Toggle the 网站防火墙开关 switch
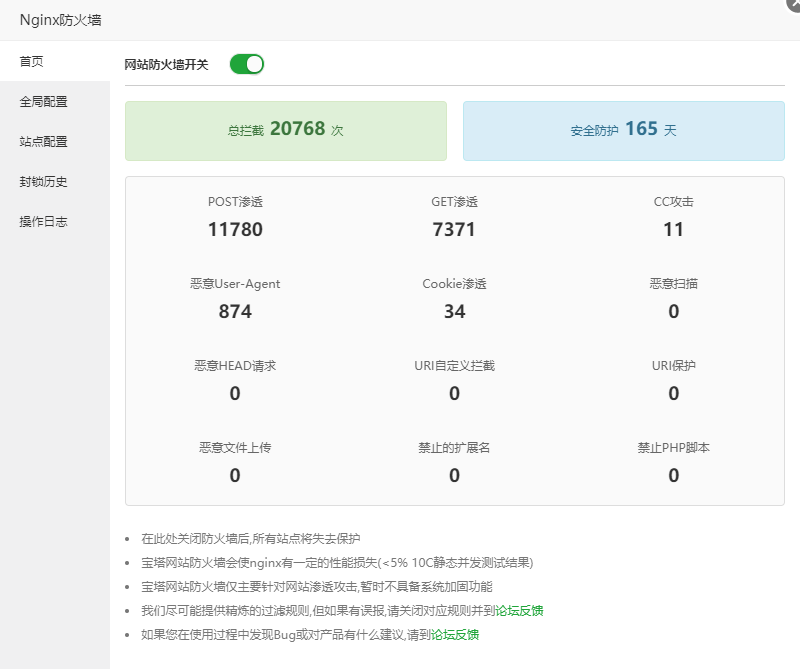This screenshot has width=800, height=669. click(x=246, y=64)
